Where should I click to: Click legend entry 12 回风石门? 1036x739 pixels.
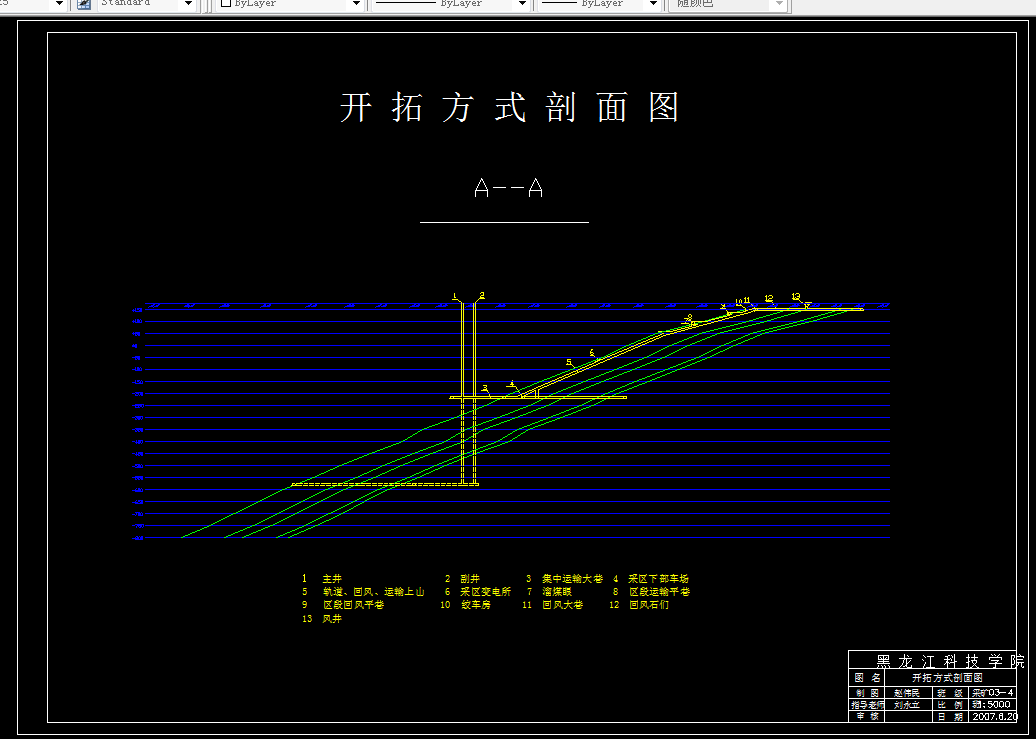[x=639, y=605]
